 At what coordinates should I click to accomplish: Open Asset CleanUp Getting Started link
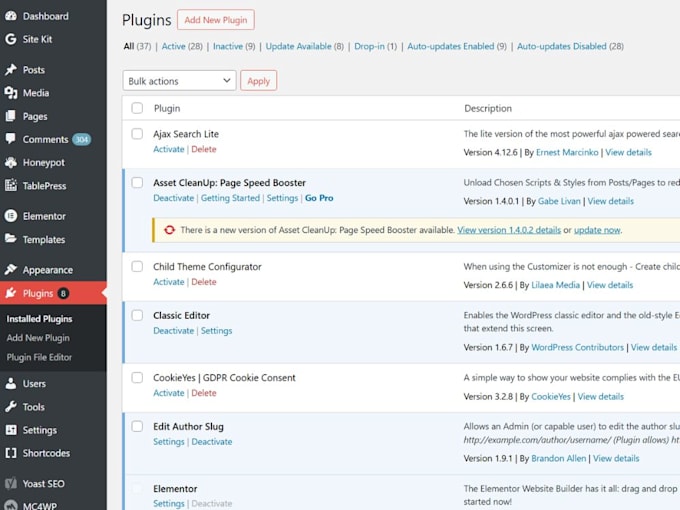[x=230, y=198]
